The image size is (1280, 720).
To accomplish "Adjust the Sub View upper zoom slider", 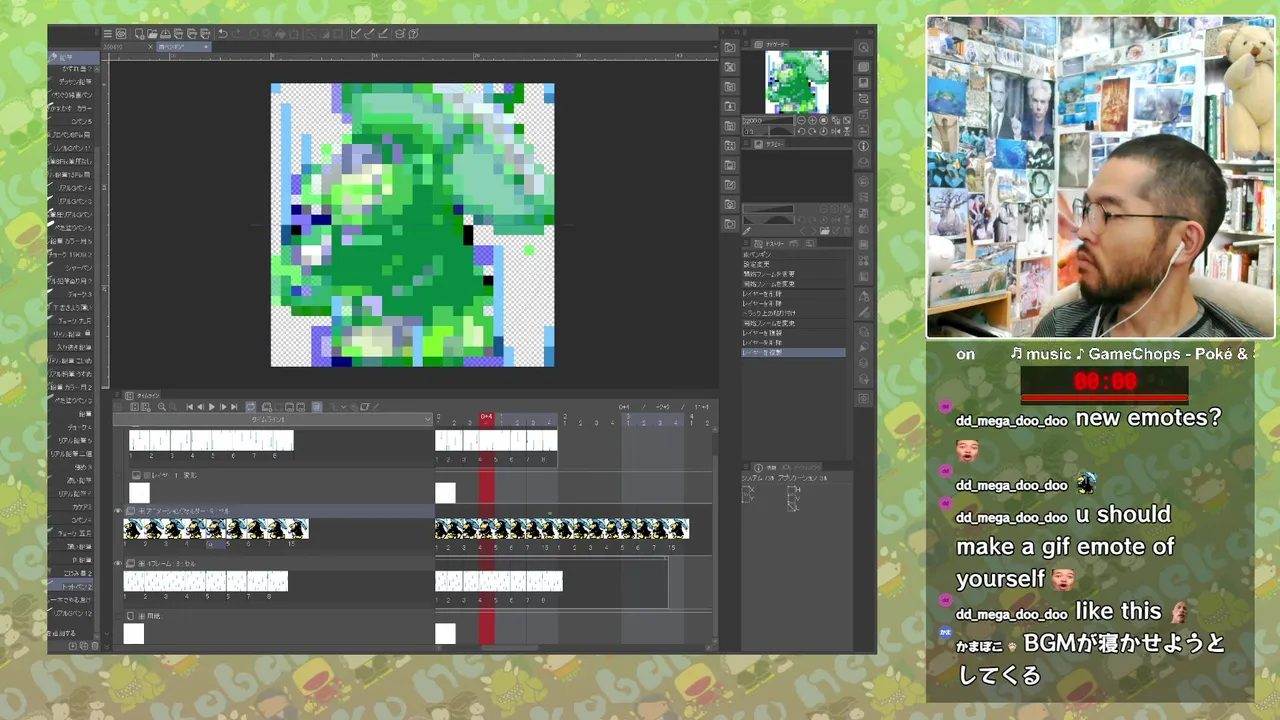I will 768,208.
